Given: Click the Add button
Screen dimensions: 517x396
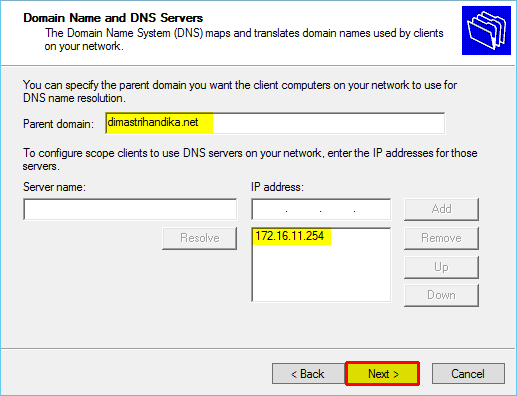Looking at the screenshot, I should [x=441, y=209].
